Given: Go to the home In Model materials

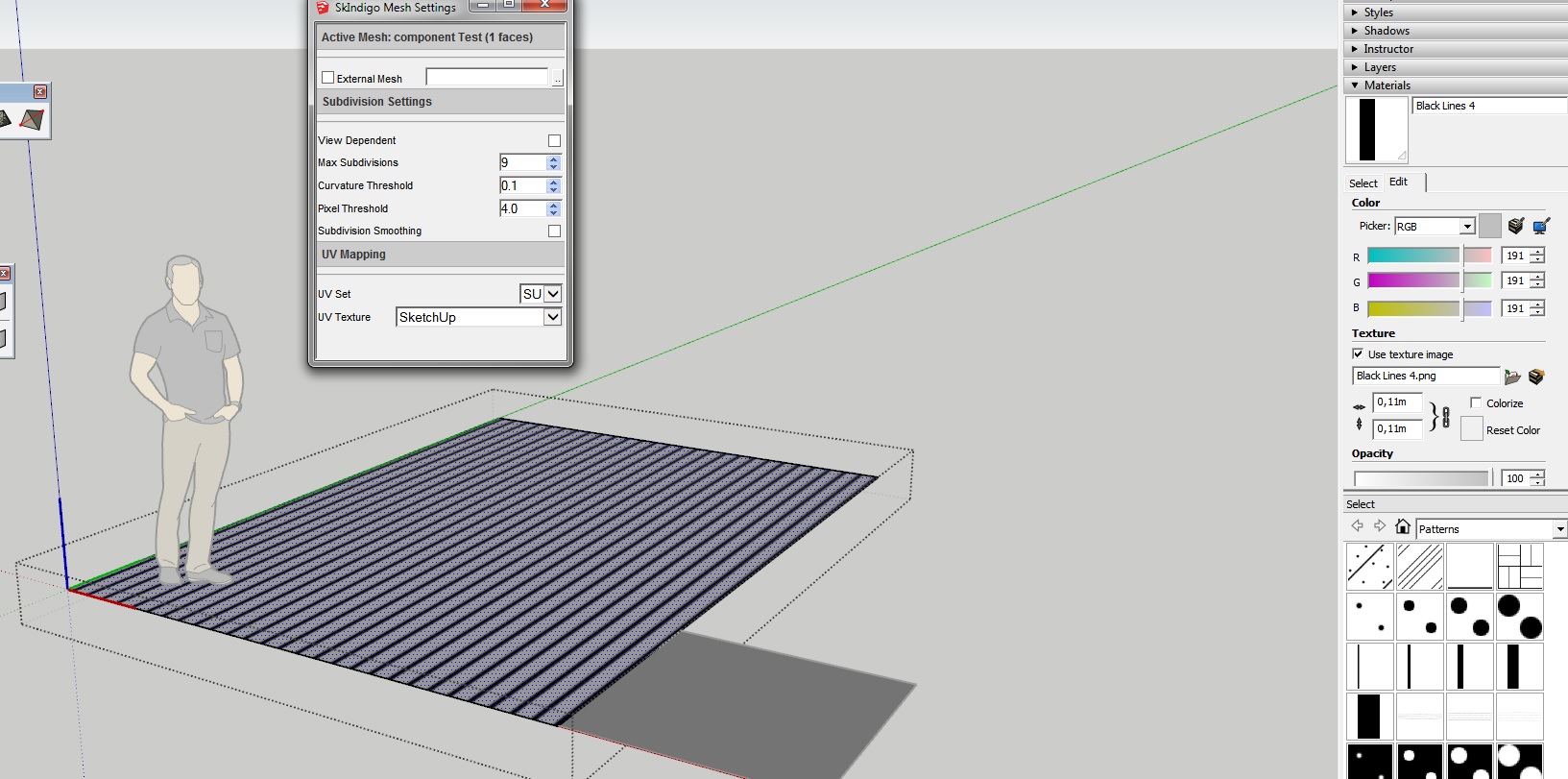Looking at the screenshot, I should [1403, 526].
